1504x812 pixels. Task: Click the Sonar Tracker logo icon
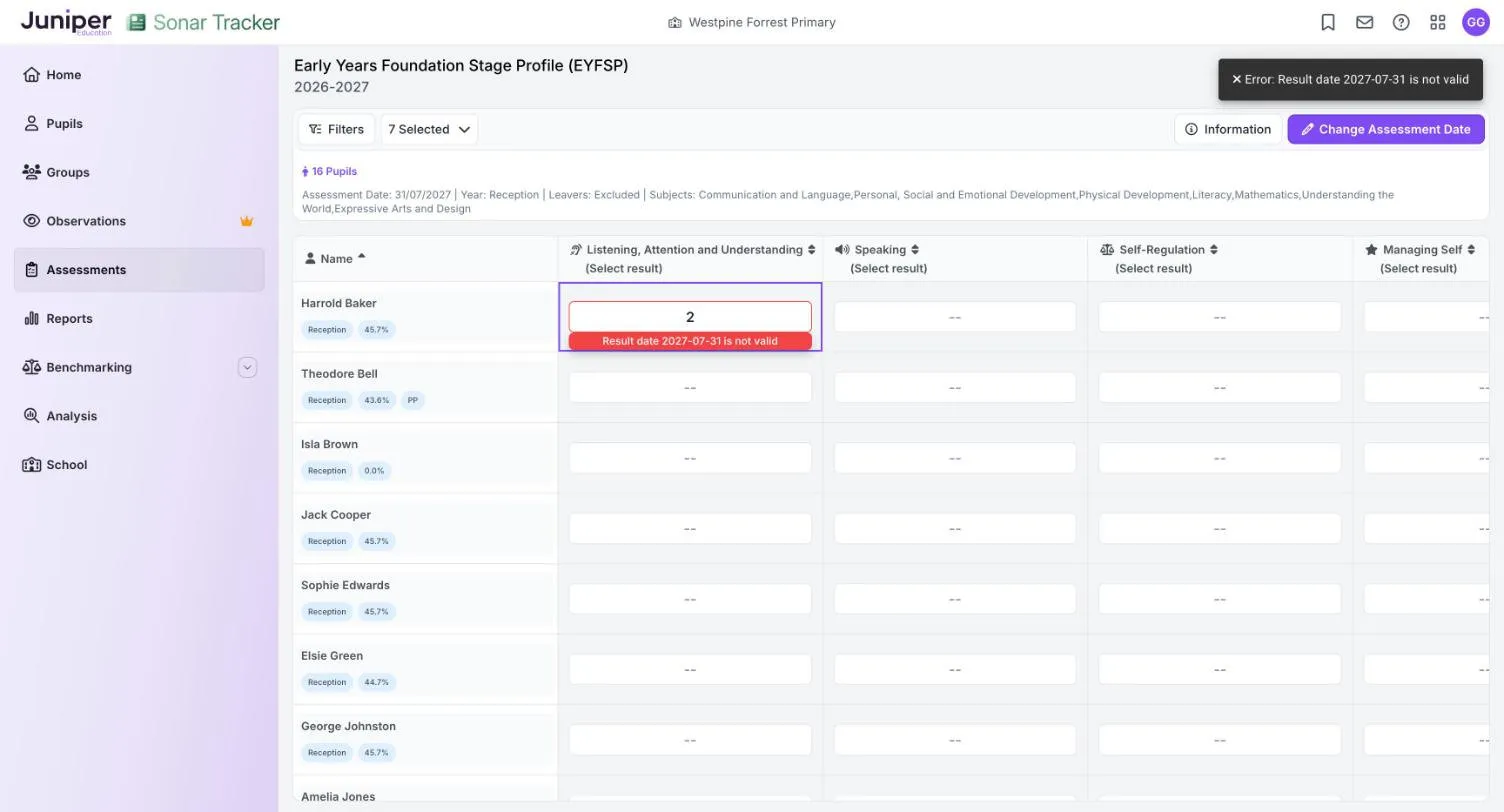click(x=137, y=22)
